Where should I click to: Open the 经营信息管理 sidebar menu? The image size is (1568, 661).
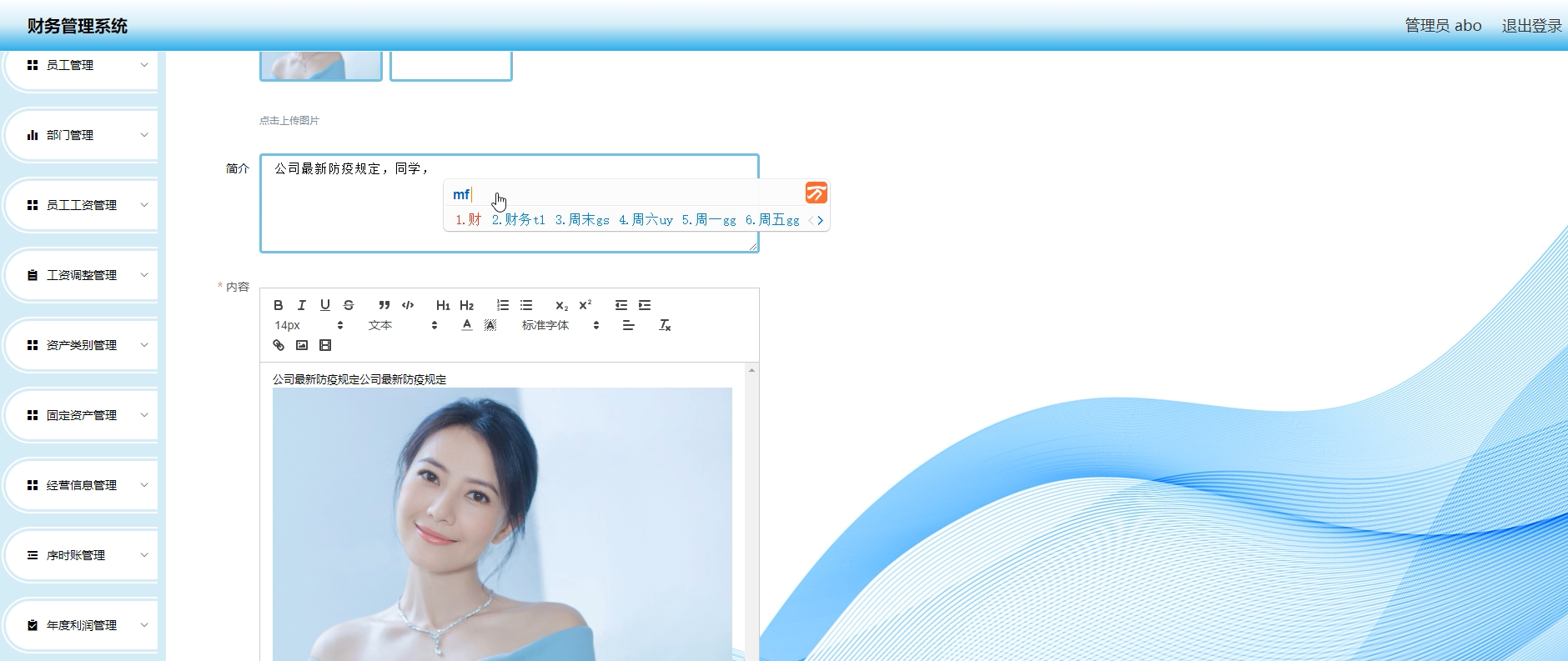82,485
